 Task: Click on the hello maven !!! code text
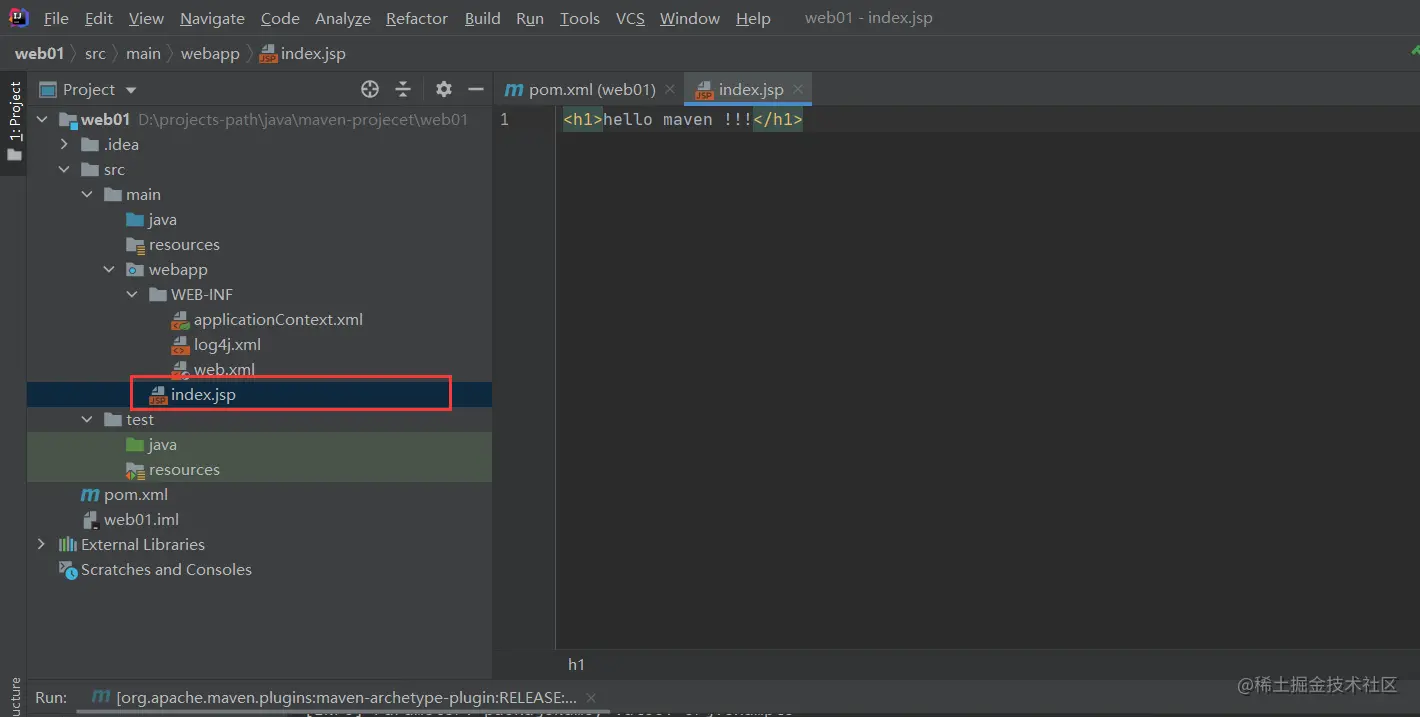(677, 120)
